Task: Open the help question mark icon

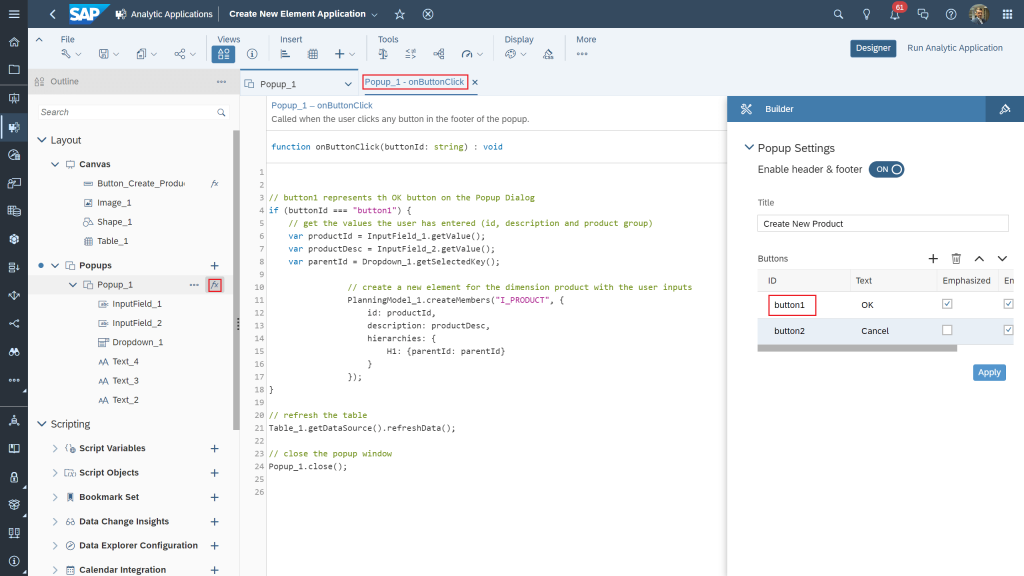Action: point(951,14)
